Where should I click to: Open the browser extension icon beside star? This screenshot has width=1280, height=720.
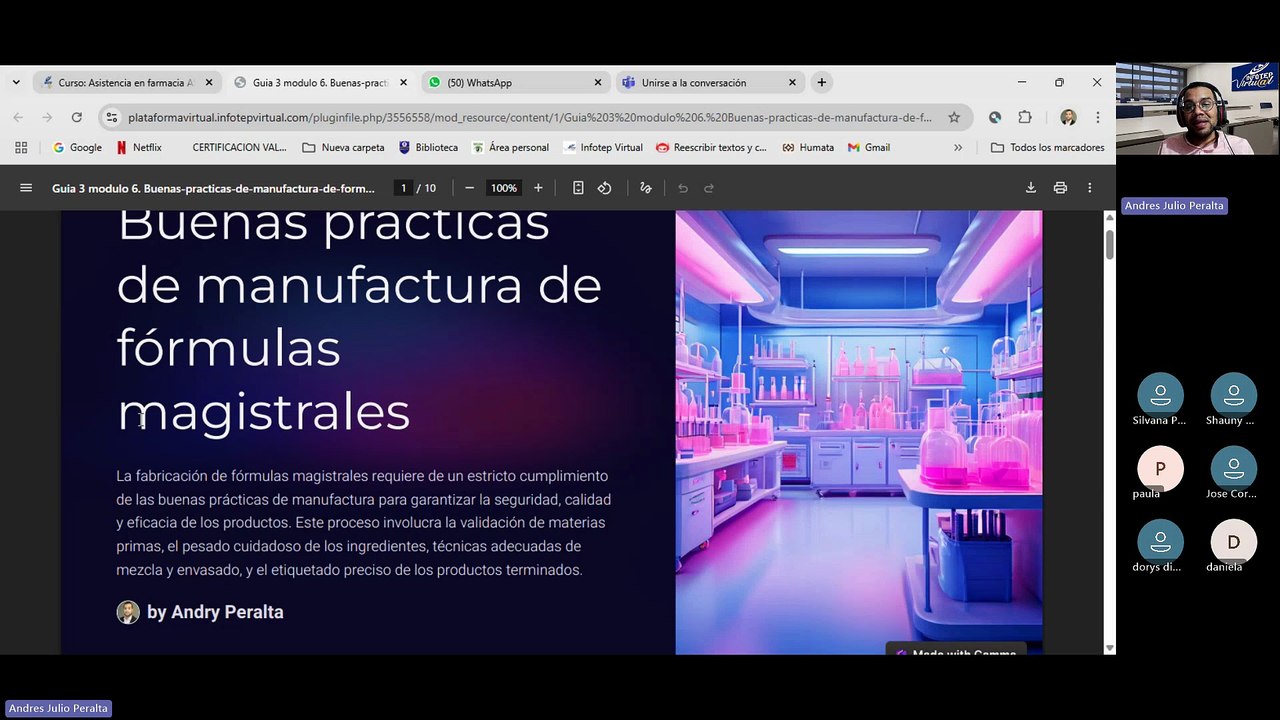point(995,117)
